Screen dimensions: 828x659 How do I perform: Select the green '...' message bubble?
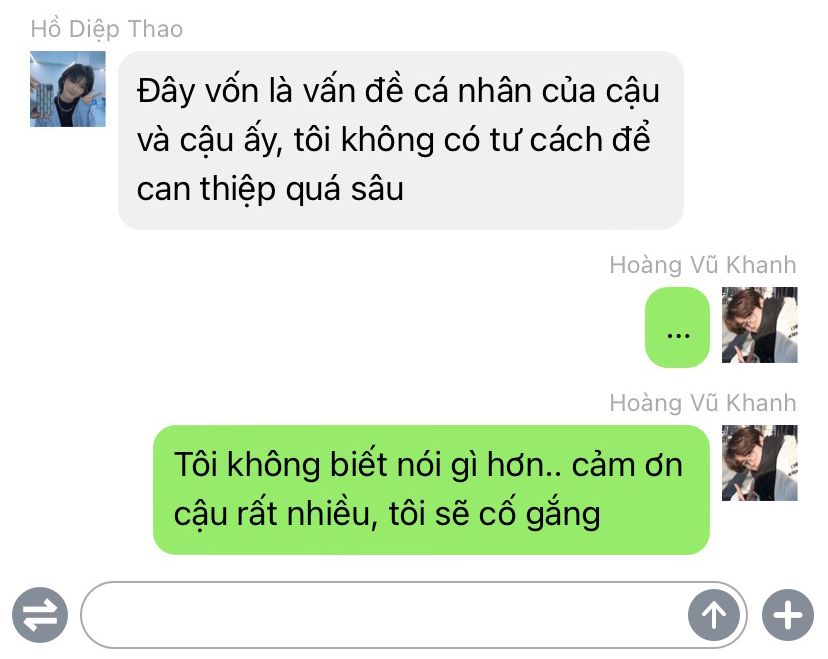pos(678,327)
